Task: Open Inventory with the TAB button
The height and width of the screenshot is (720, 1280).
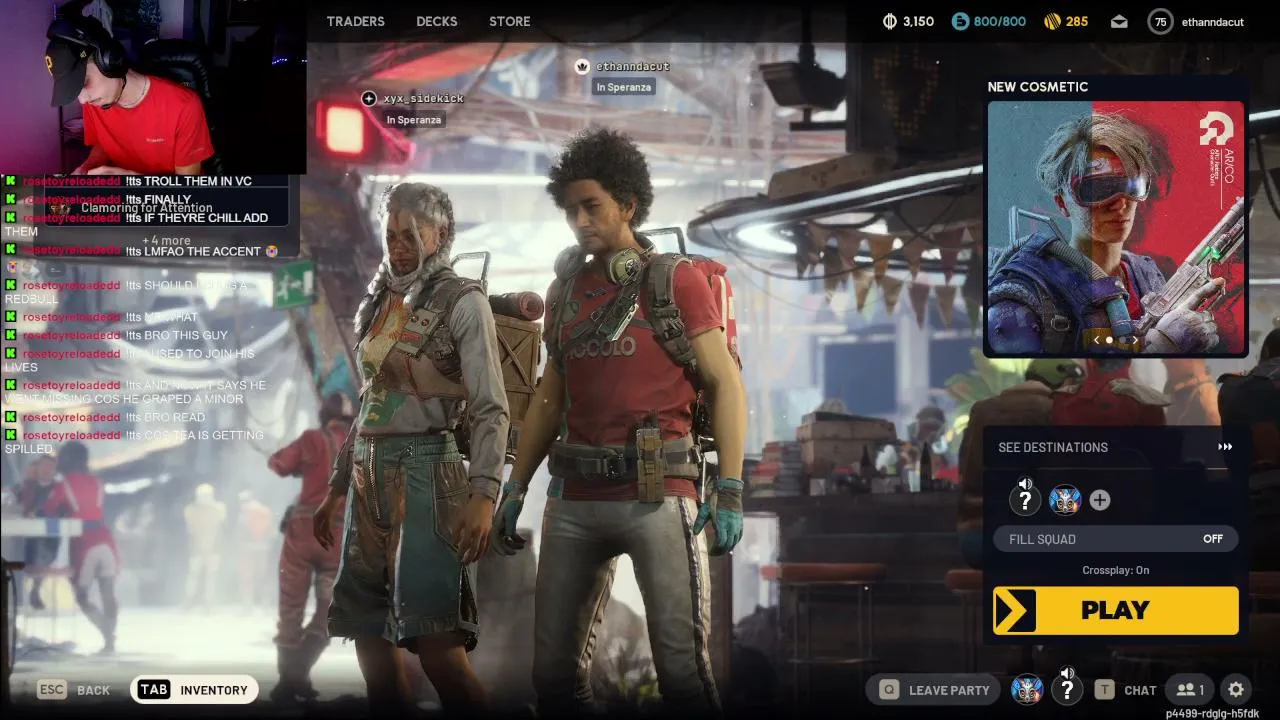Action: pyautogui.click(x=194, y=690)
